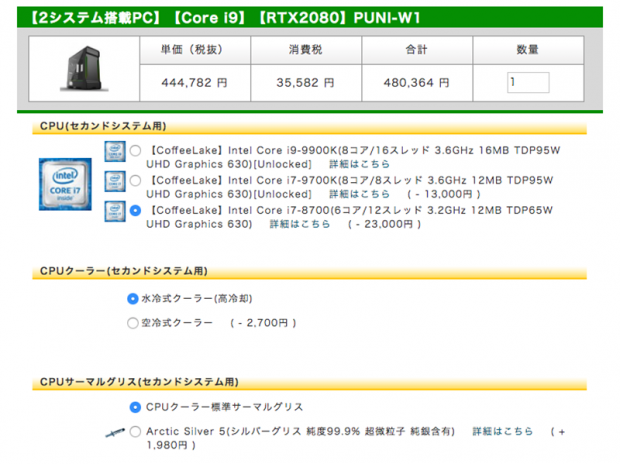The image size is (620, 464).
Task: Click the ( - 2,700円 ) price difference text
Action: (x=263, y=323)
